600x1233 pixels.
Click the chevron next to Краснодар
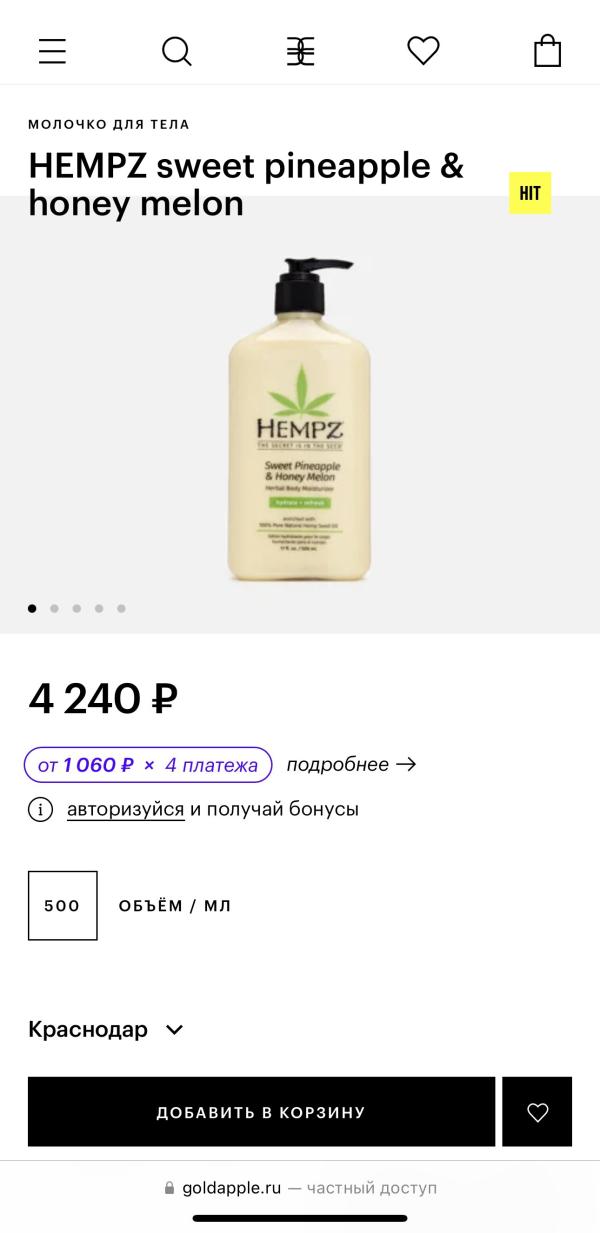pyautogui.click(x=174, y=1029)
